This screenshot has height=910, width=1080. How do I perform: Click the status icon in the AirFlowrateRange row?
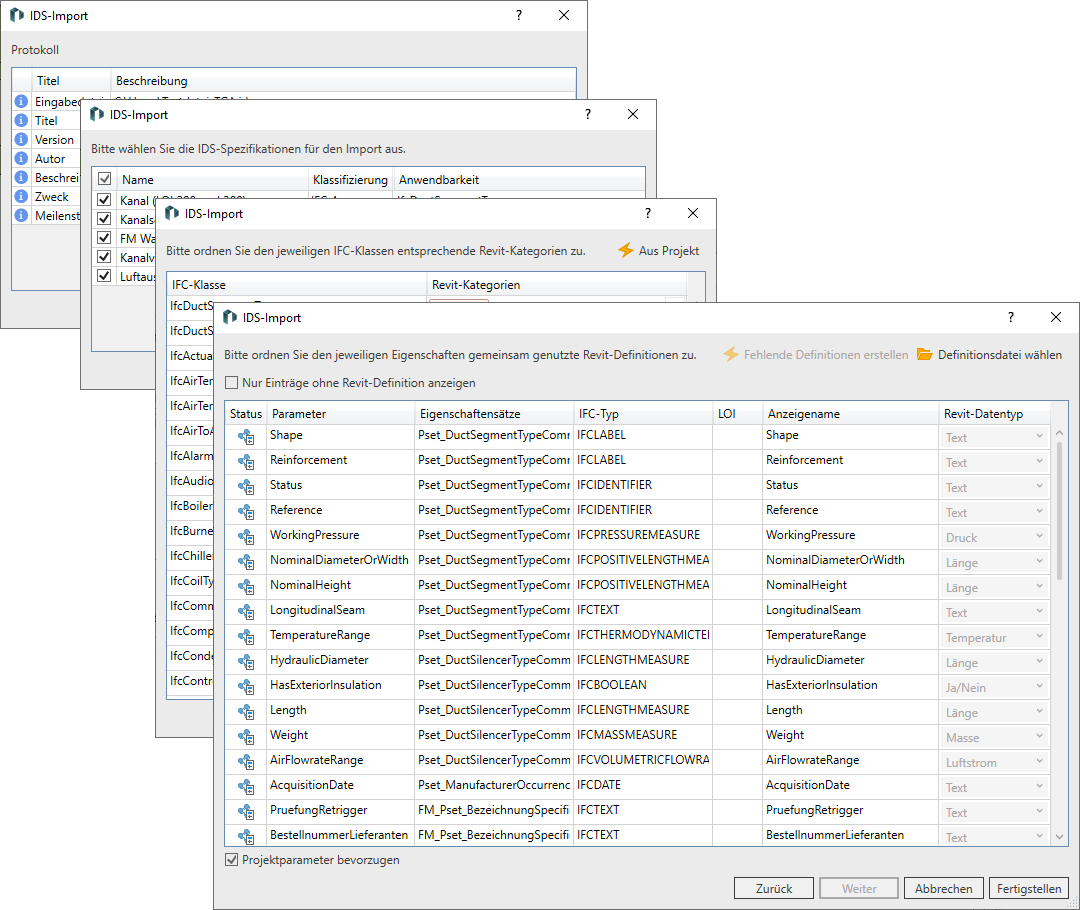tap(246, 761)
